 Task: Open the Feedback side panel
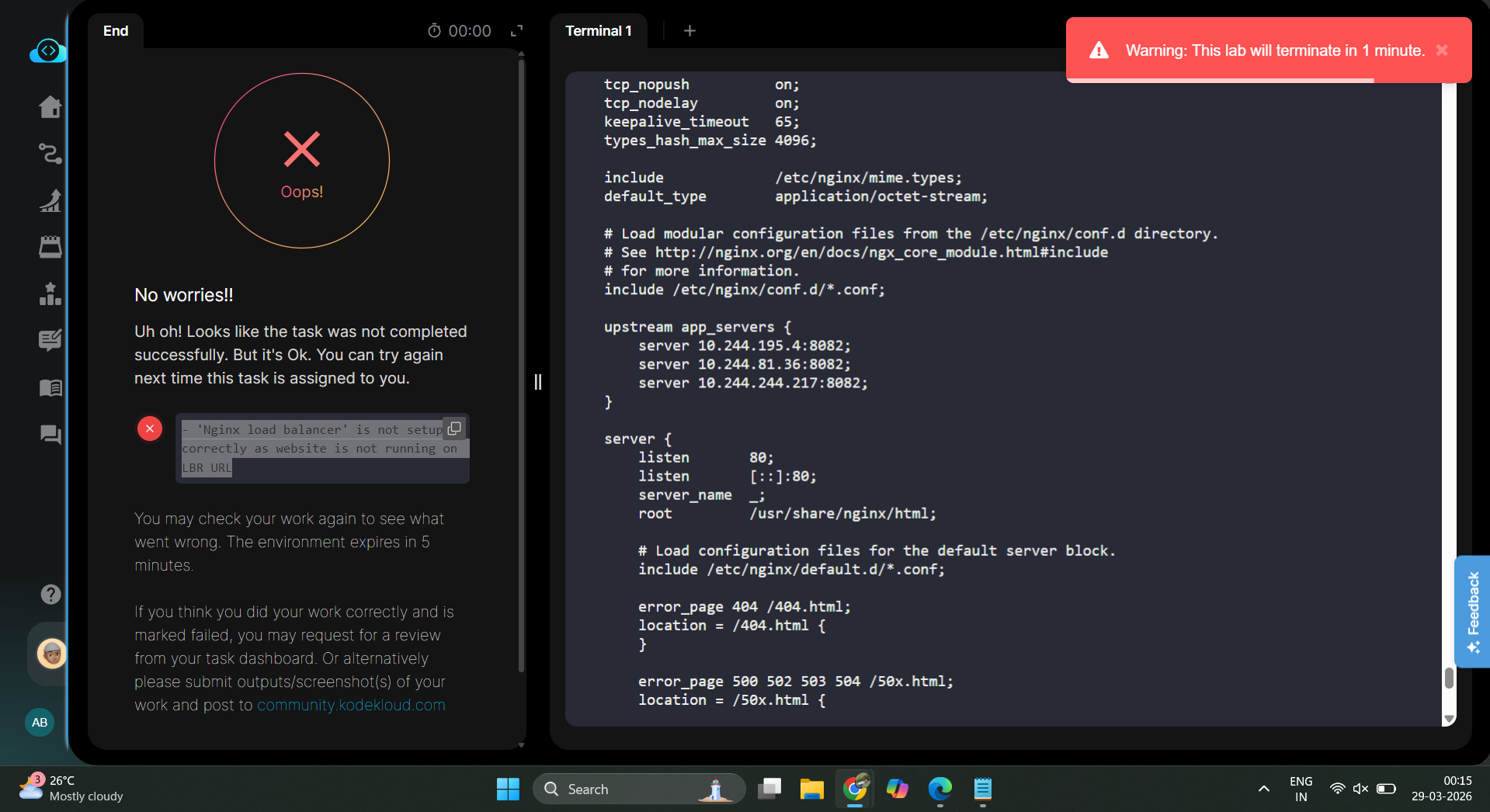1472,612
